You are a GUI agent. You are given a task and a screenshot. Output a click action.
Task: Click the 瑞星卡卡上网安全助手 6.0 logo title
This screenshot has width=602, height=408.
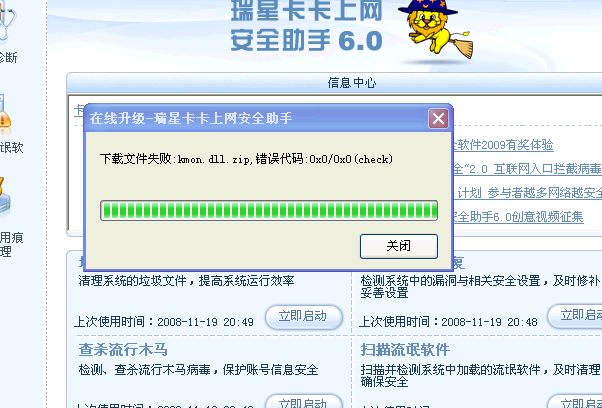point(306,26)
